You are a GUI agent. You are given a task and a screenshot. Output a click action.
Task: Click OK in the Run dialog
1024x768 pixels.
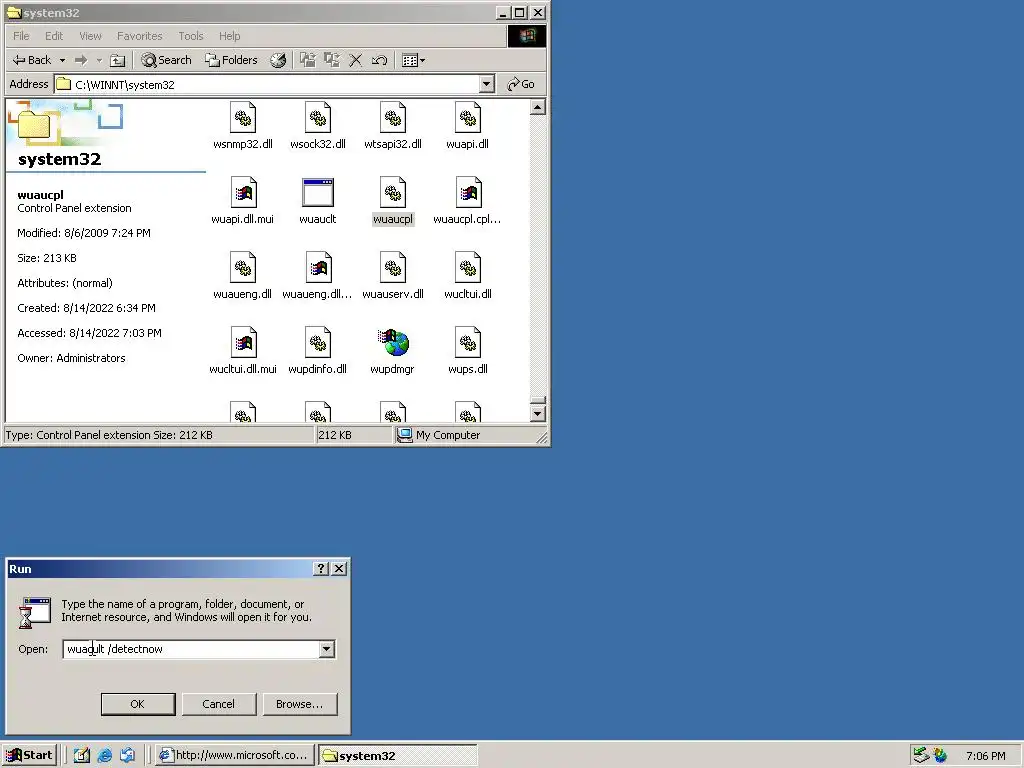pos(138,704)
